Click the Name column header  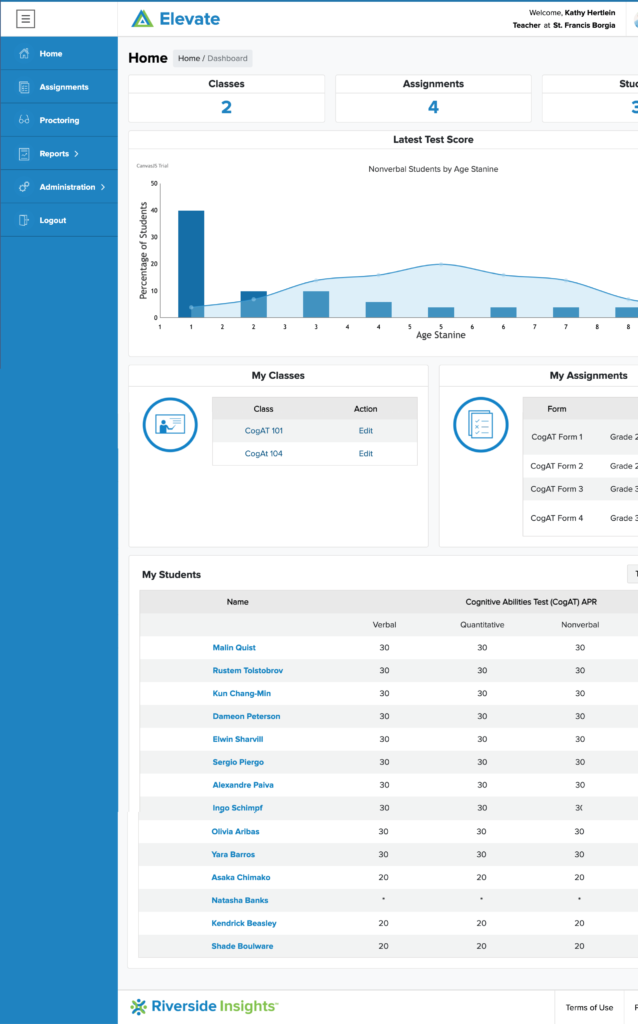point(238,601)
